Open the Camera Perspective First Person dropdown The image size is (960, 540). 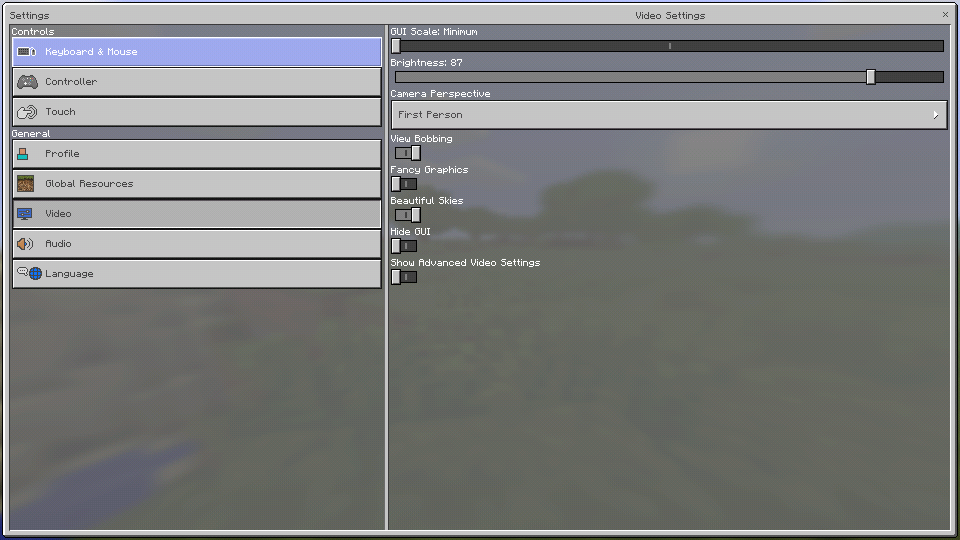click(669, 115)
